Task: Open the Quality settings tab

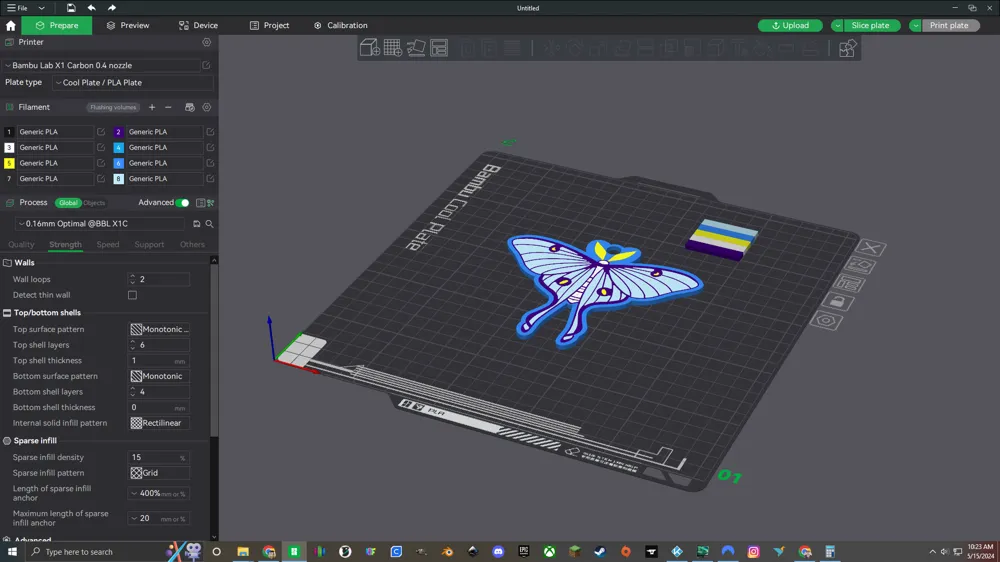Action: pyautogui.click(x=21, y=244)
